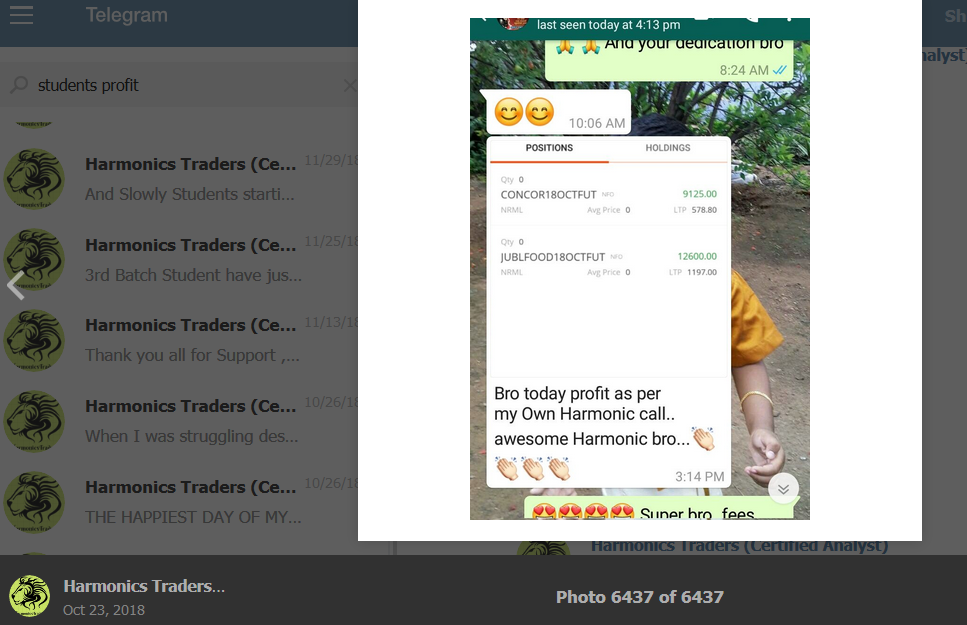Image resolution: width=967 pixels, height=625 pixels.
Task: Select the HOLDINGS tab in the photo
Action: click(x=668, y=148)
